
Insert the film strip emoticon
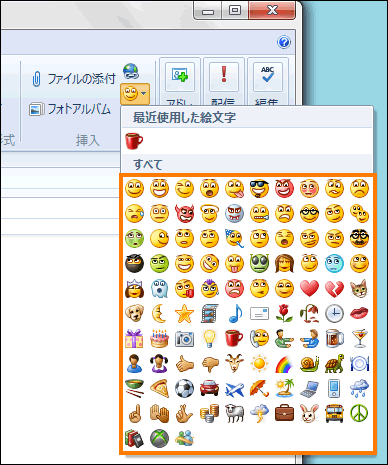(210, 313)
